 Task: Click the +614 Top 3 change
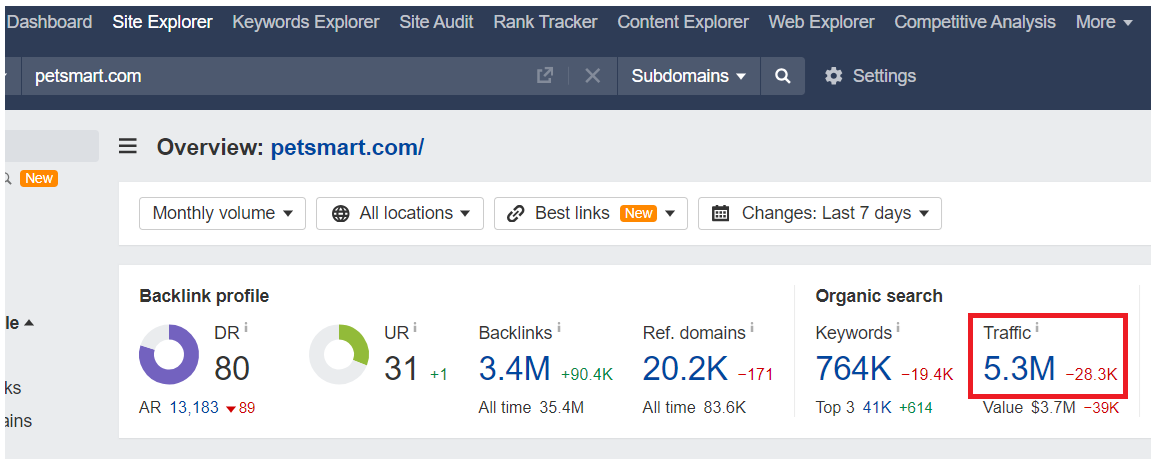tap(915, 408)
